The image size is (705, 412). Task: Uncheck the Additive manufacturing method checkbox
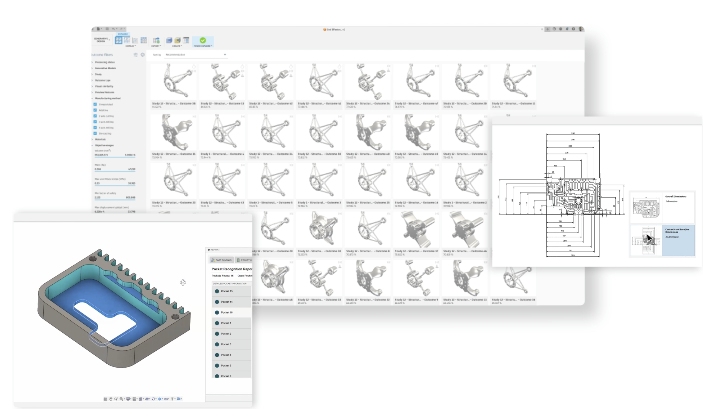click(x=96, y=112)
